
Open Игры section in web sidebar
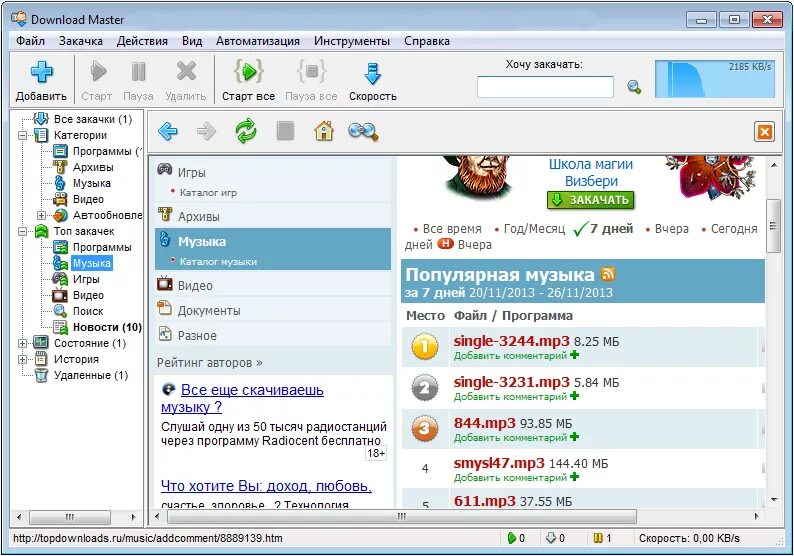click(x=191, y=172)
